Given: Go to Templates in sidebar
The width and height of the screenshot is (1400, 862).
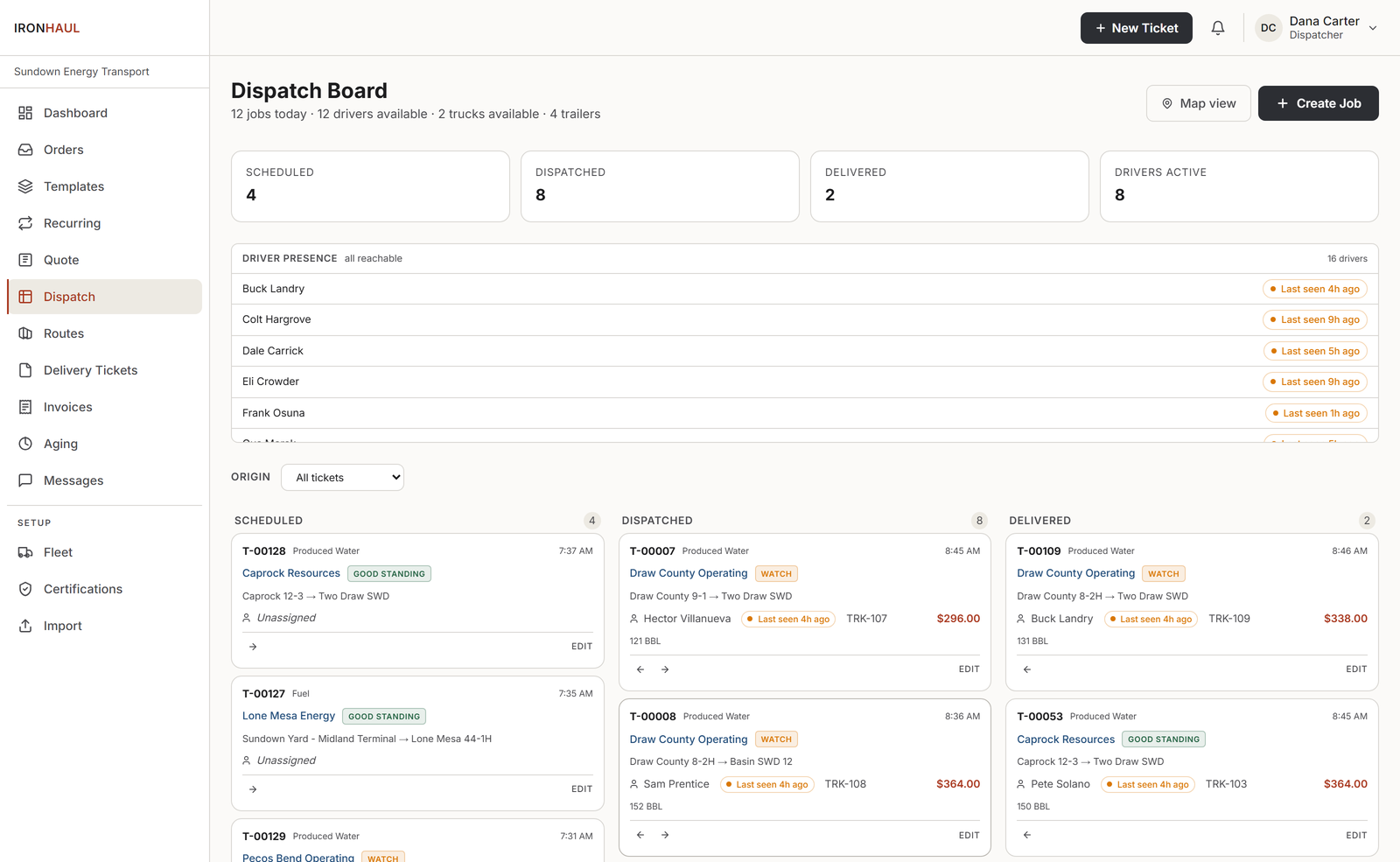Looking at the screenshot, I should 105,186.
